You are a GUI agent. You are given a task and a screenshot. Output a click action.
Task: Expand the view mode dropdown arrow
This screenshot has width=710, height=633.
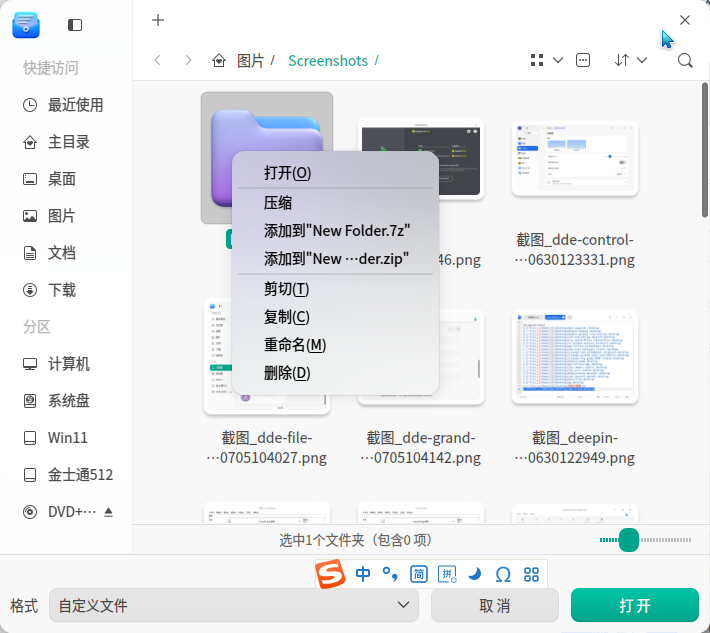pyautogui.click(x=558, y=60)
